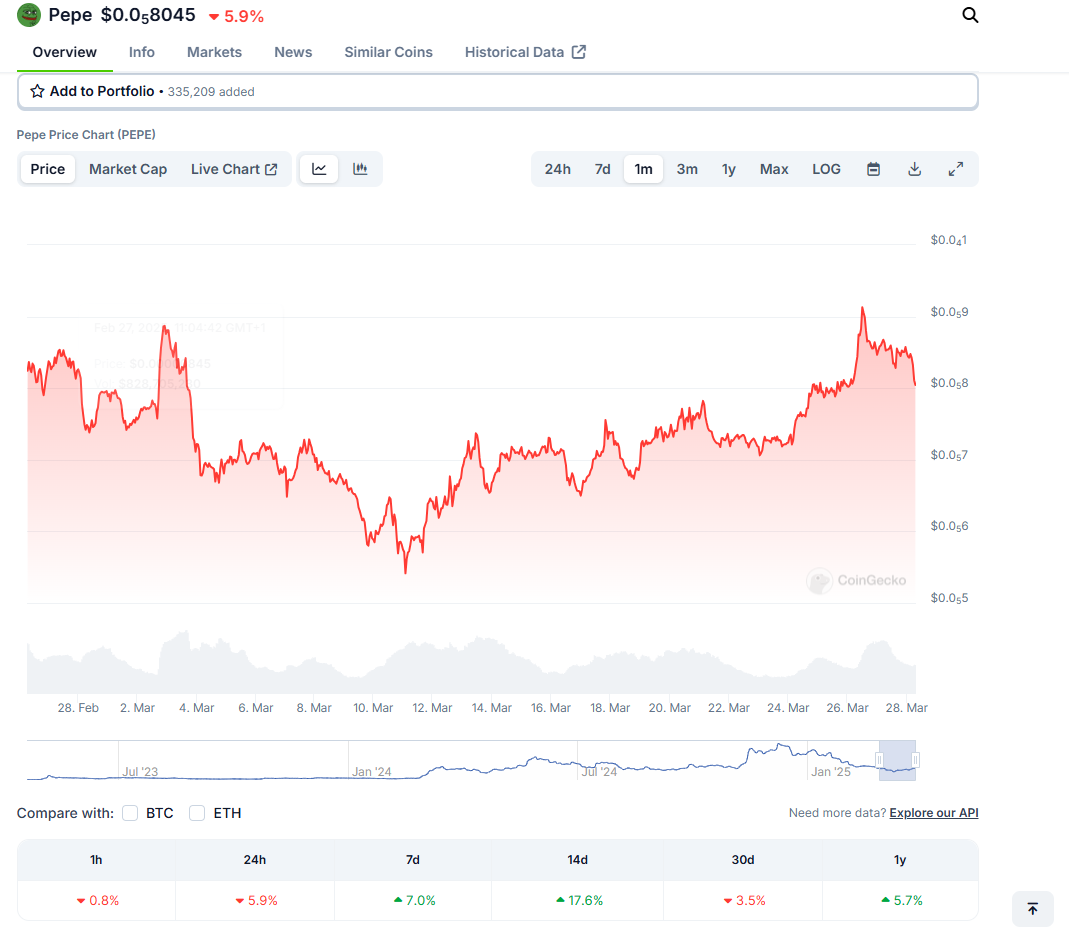Click the Pepe coin logo icon
1069x927 pixels.
(29, 15)
